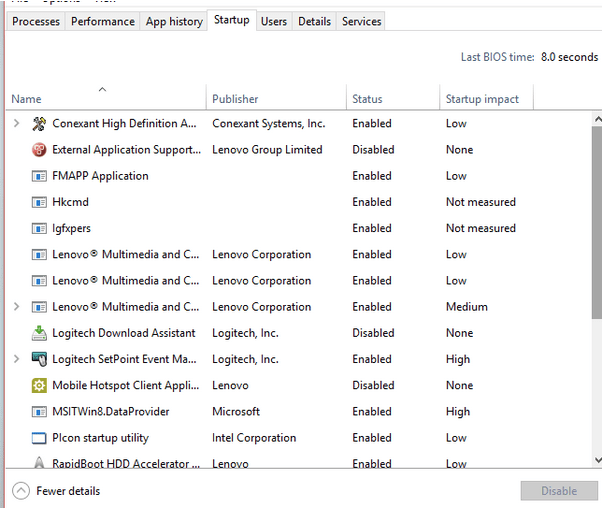Click the Fewer details label
The width and height of the screenshot is (607, 509).
(x=68, y=491)
